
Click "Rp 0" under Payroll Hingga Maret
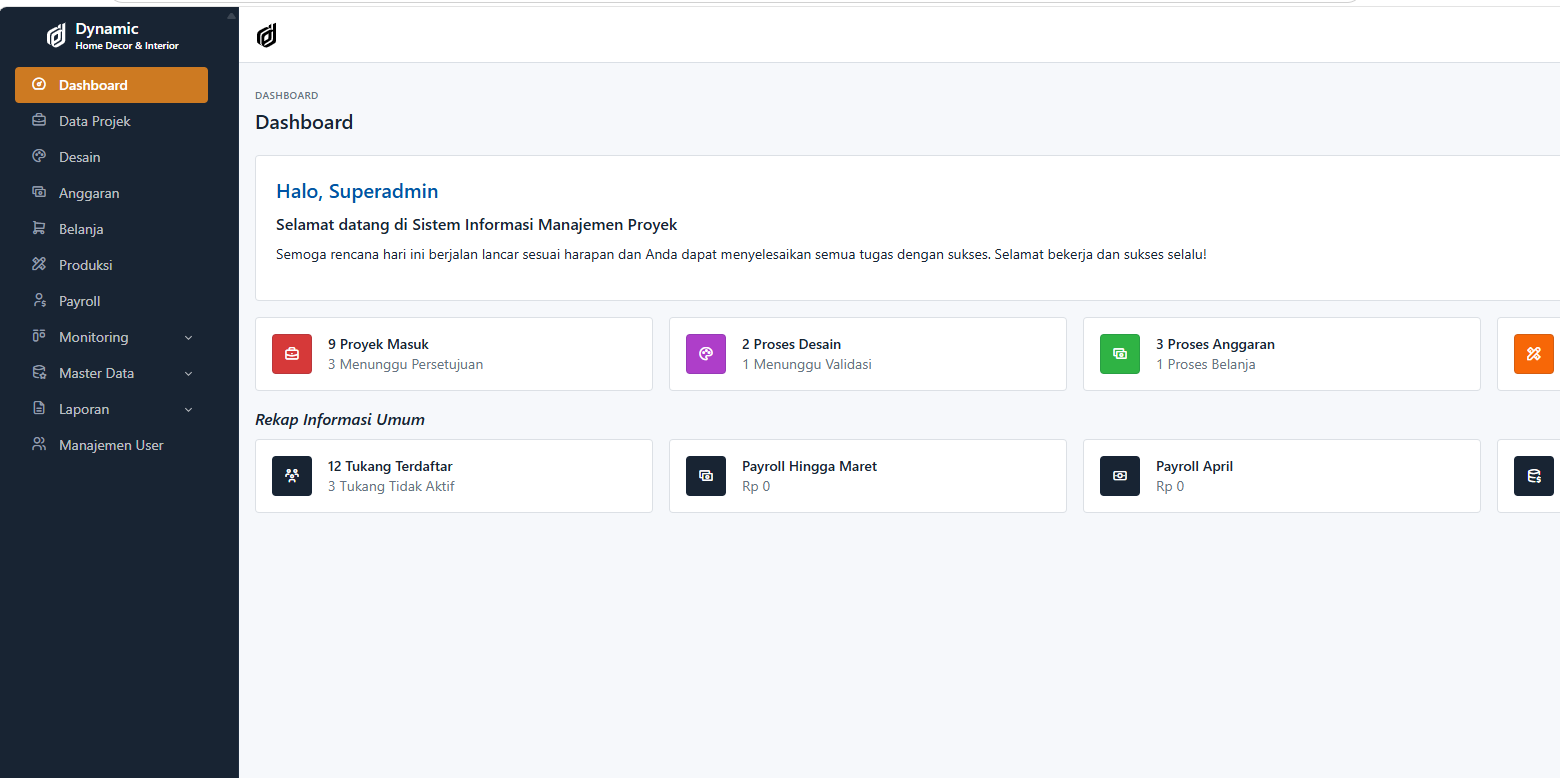click(756, 486)
